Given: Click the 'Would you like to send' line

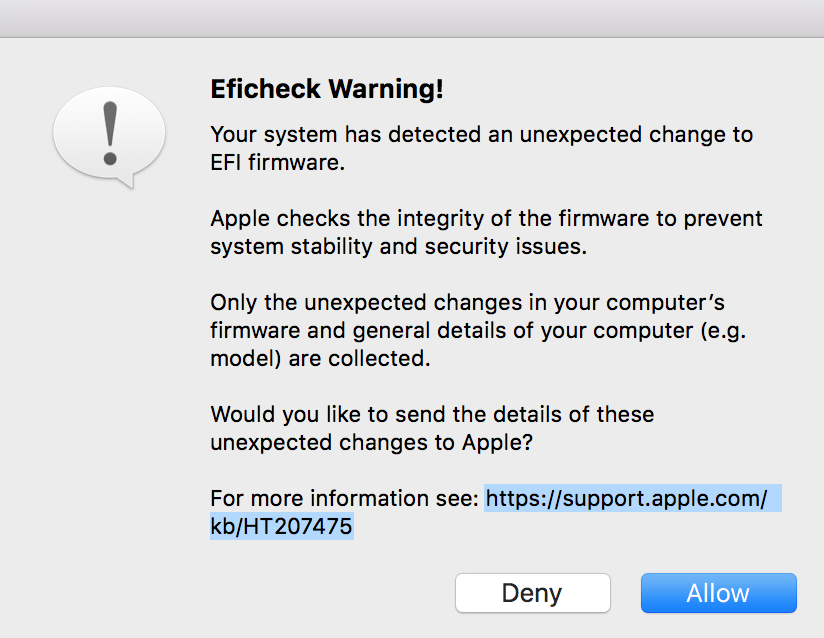Looking at the screenshot, I should click(432, 414).
